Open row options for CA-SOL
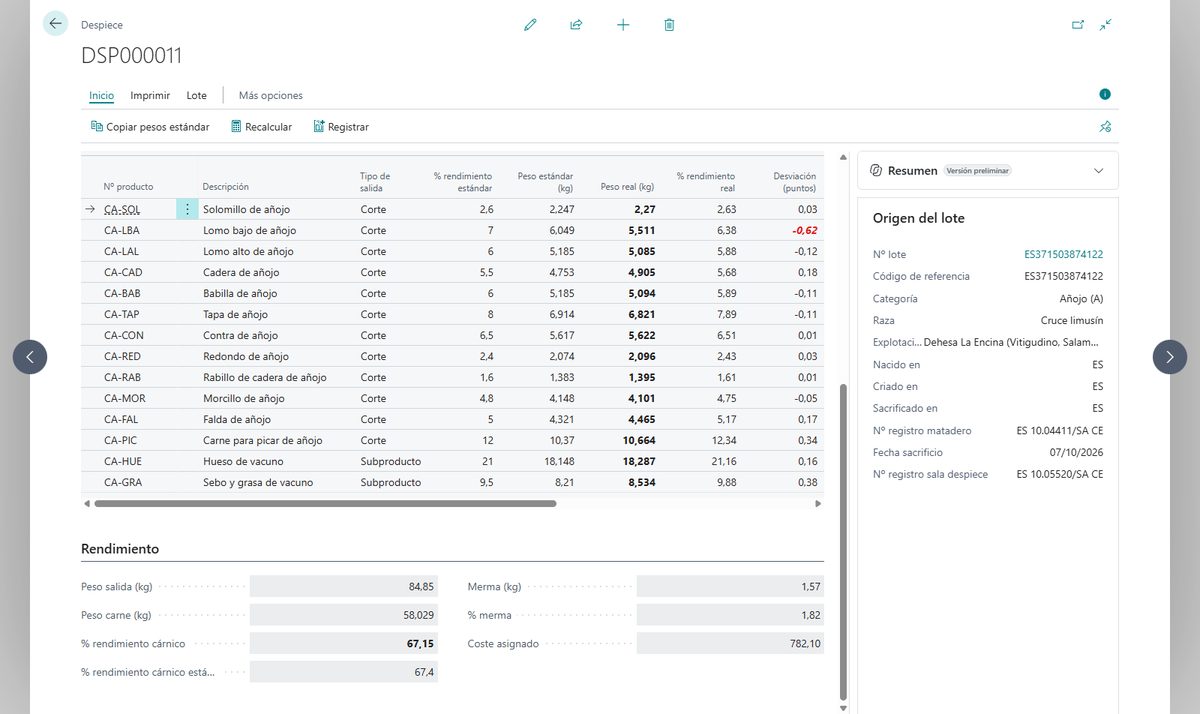Viewport: 1200px width, 714px height. point(187,209)
